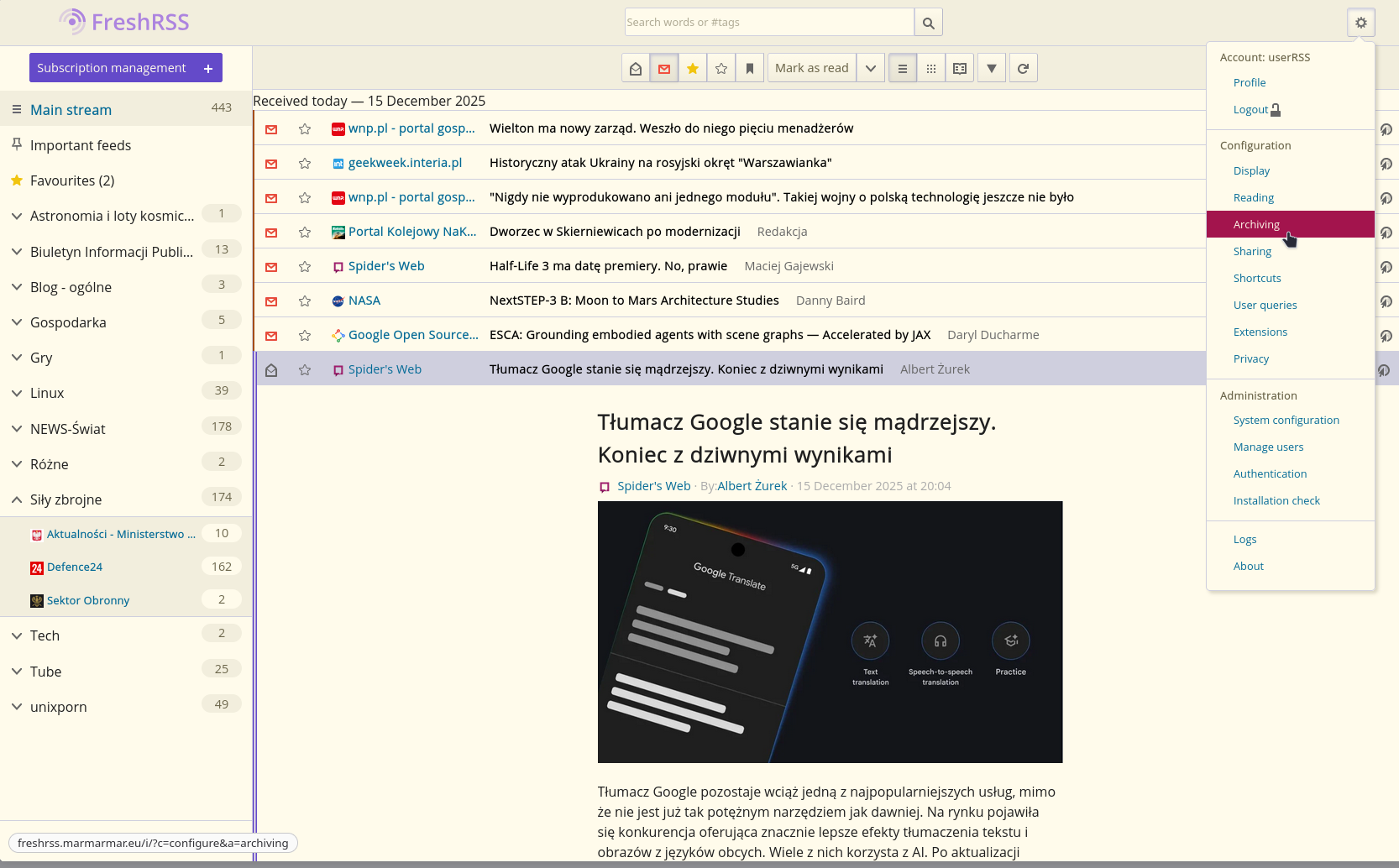Screen dimensions: 1399x868
Task: Click the Google Open Source favicon
Action: [338, 336]
